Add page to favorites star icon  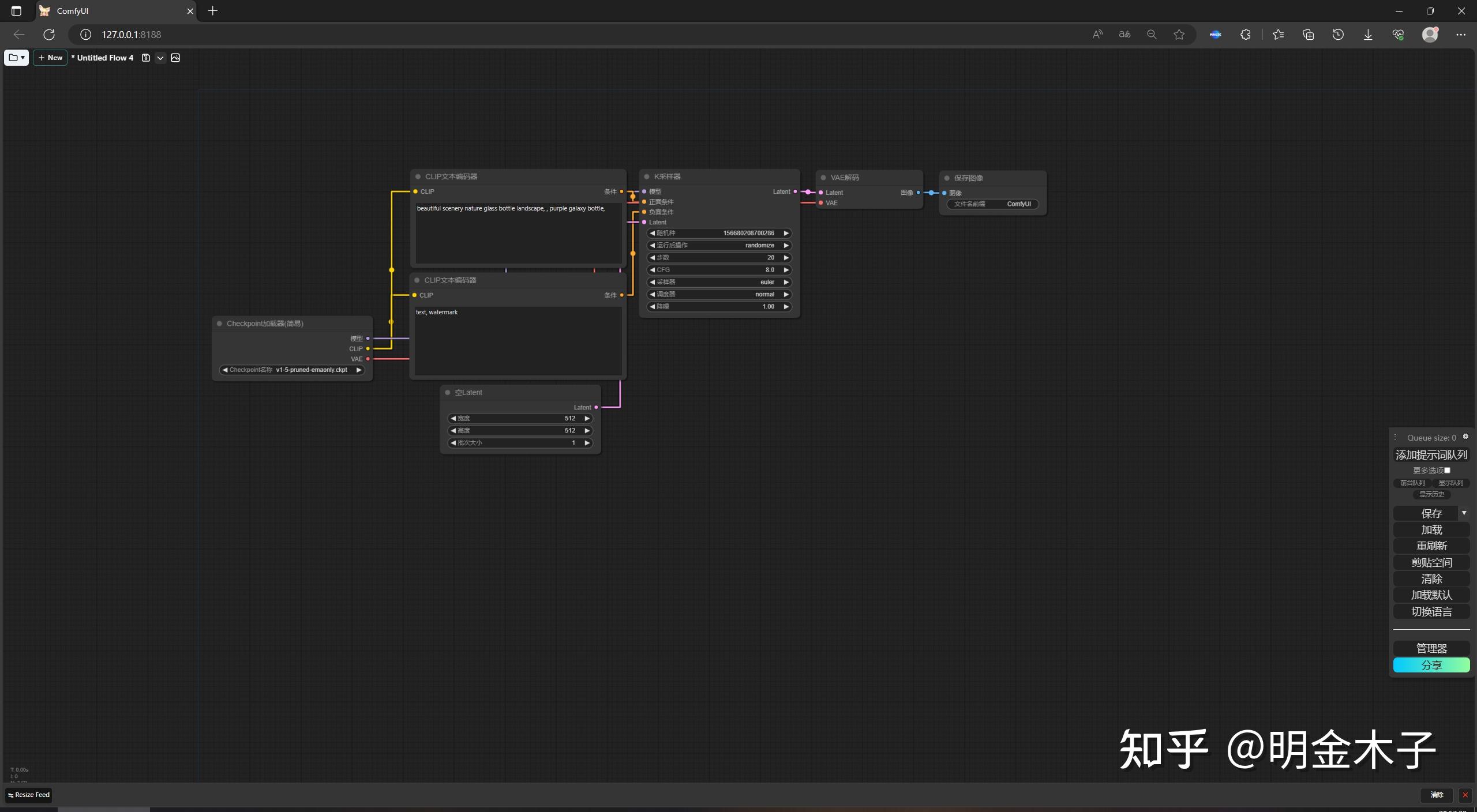click(1179, 35)
